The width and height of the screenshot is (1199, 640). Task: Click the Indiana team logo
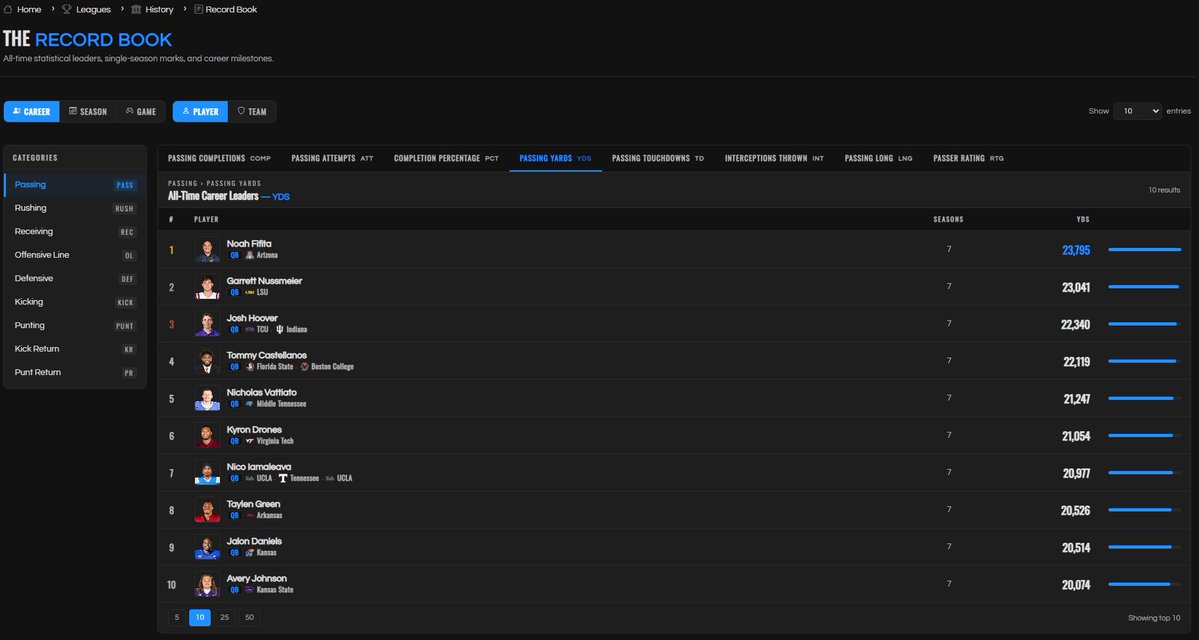280,330
